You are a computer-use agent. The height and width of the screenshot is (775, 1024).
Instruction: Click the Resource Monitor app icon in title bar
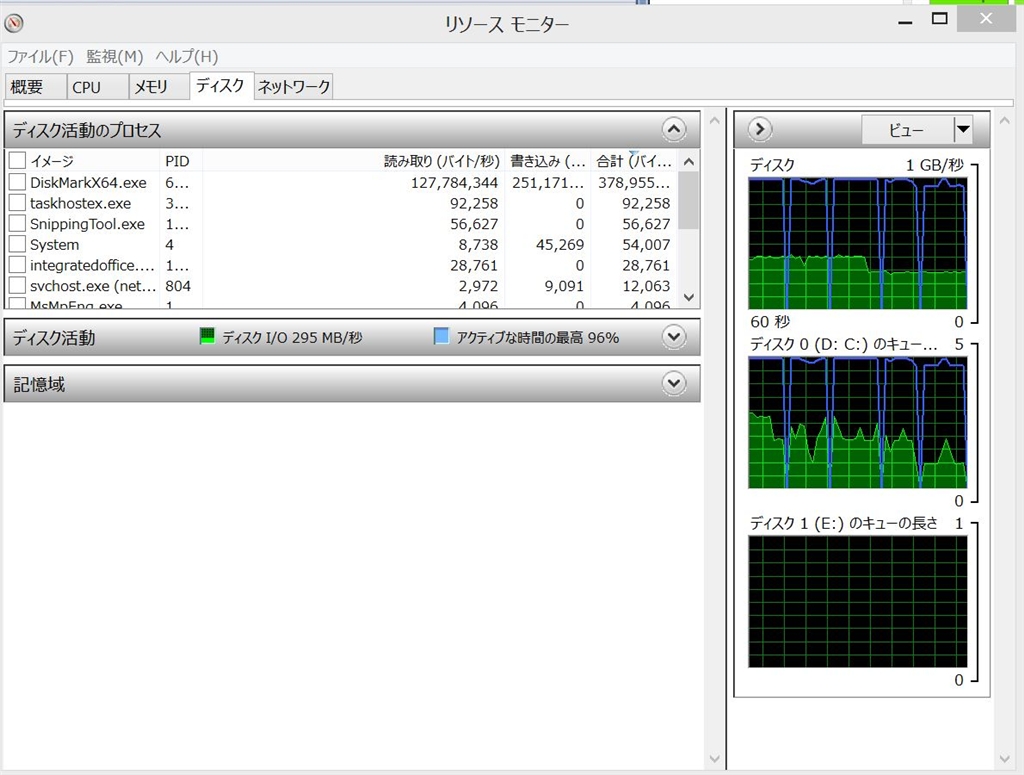tap(14, 24)
